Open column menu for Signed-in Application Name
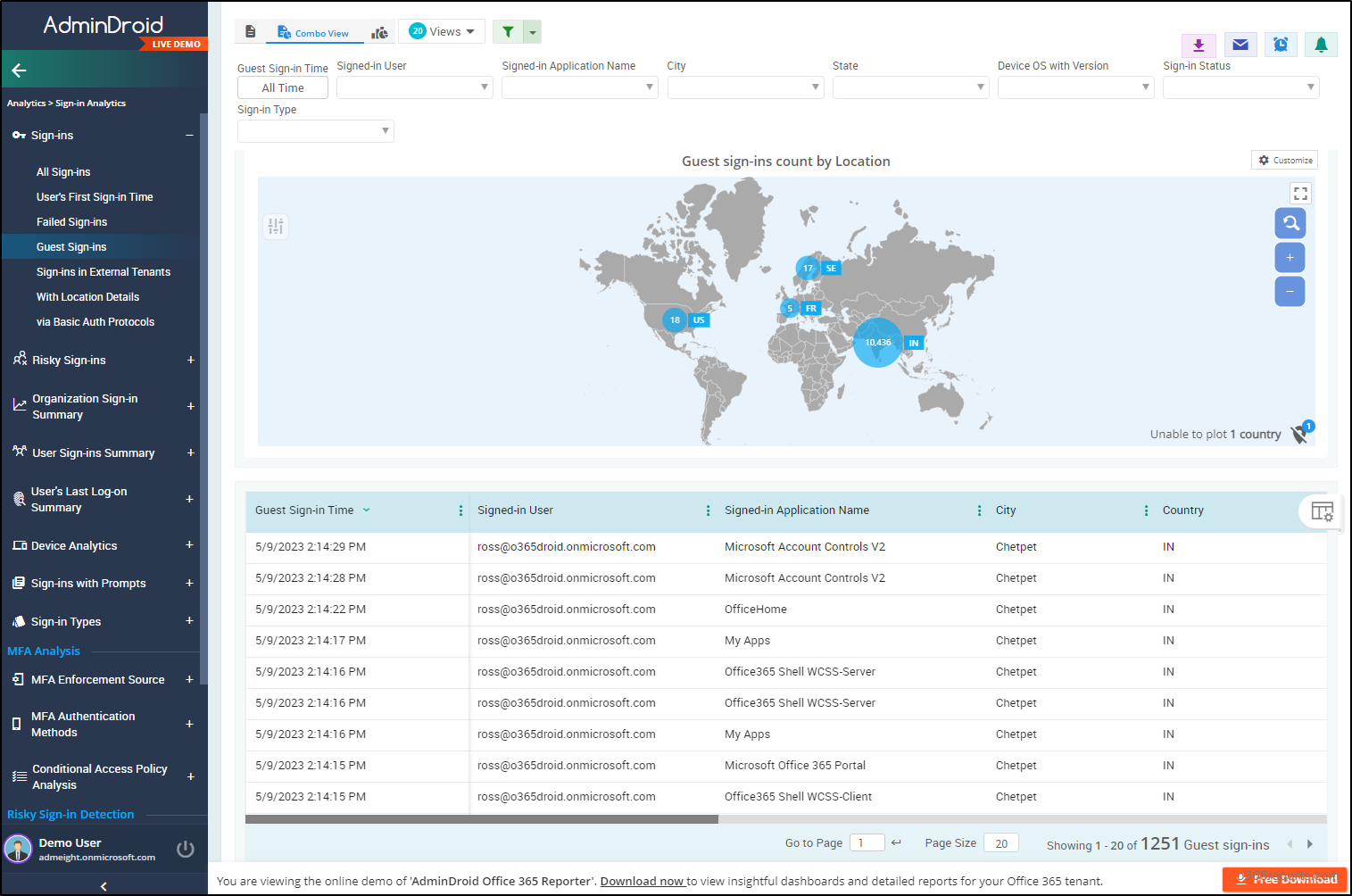Image resolution: width=1352 pixels, height=896 pixels. pos(979,510)
